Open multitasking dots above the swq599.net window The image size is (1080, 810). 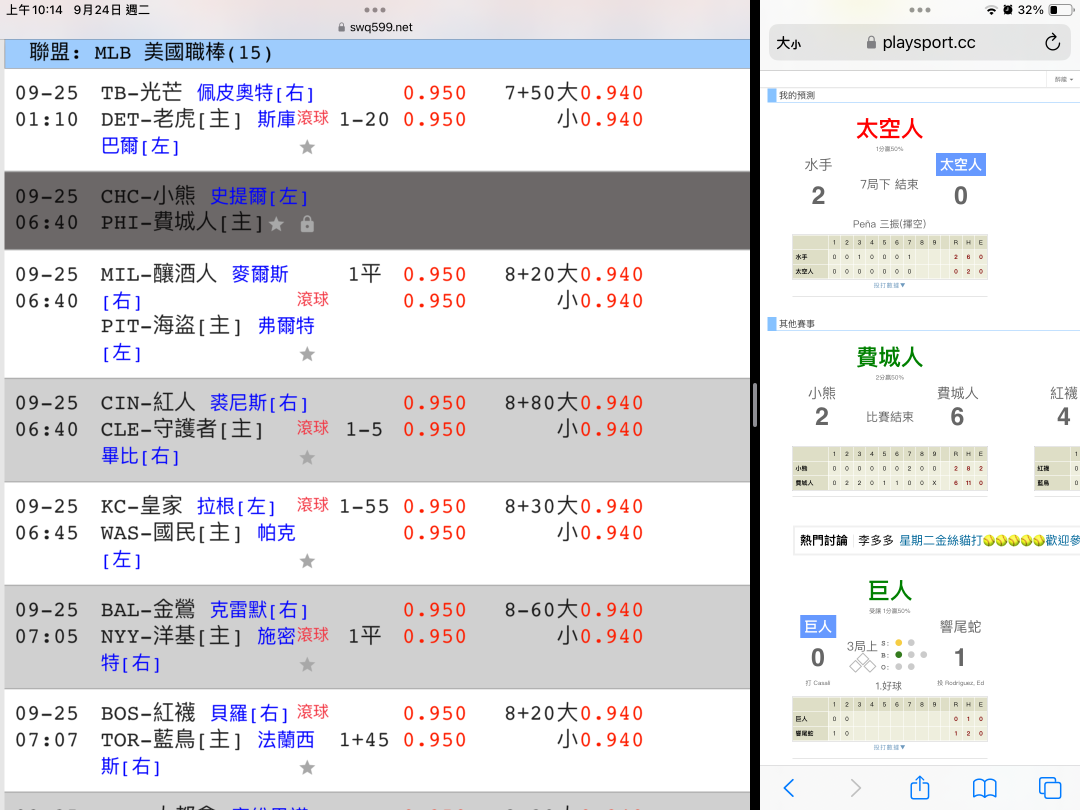click(375, 10)
